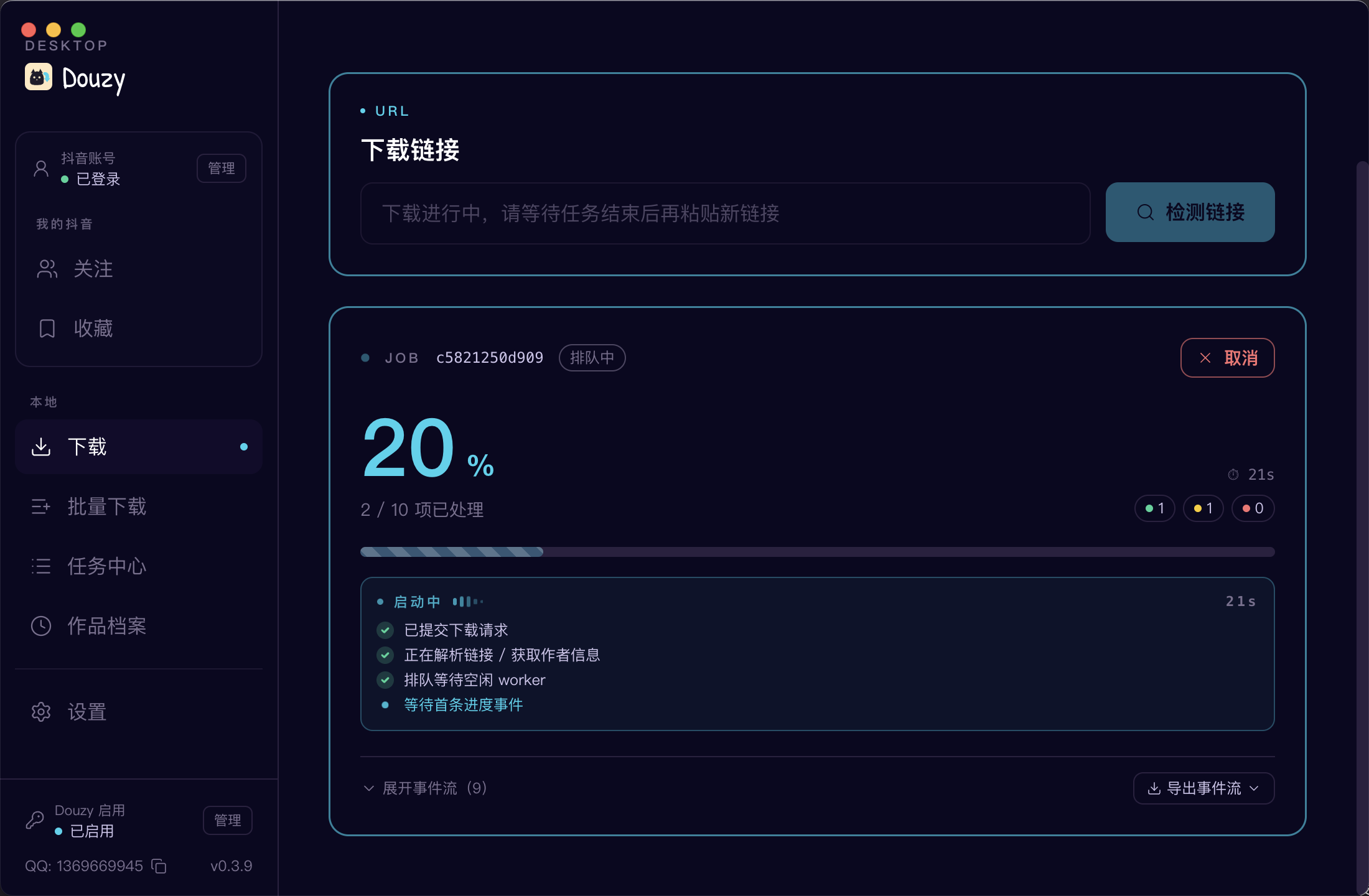Open 设置 settings page
The width and height of the screenshot is (1369, 896).
pos(139,712)
